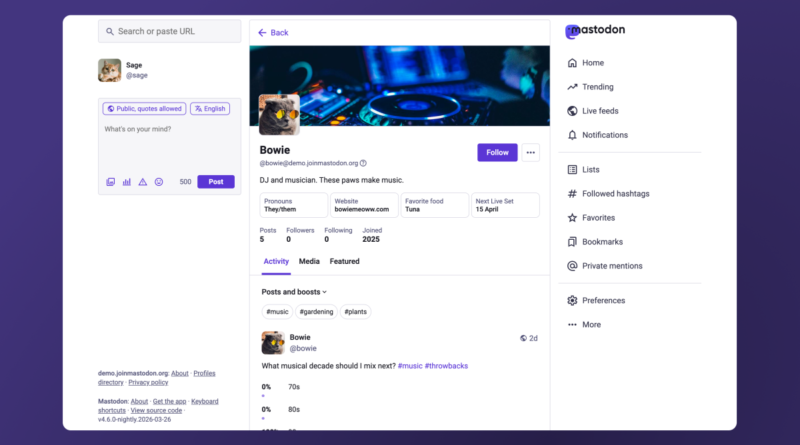
Task: Open the Public, quotes allowed visibility selector
Action: (144, 109)
